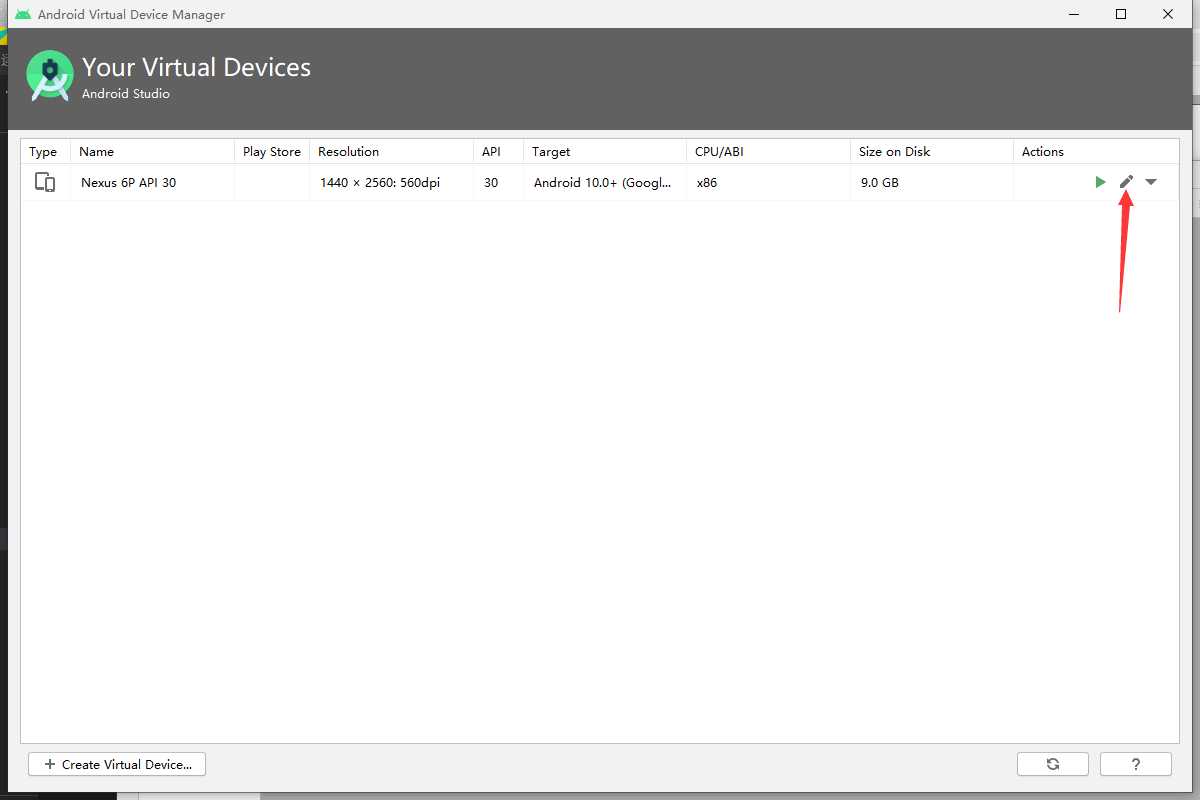1200x800 pixels.
Task: Click Create Virtual Device button
Action: (117, 764)
